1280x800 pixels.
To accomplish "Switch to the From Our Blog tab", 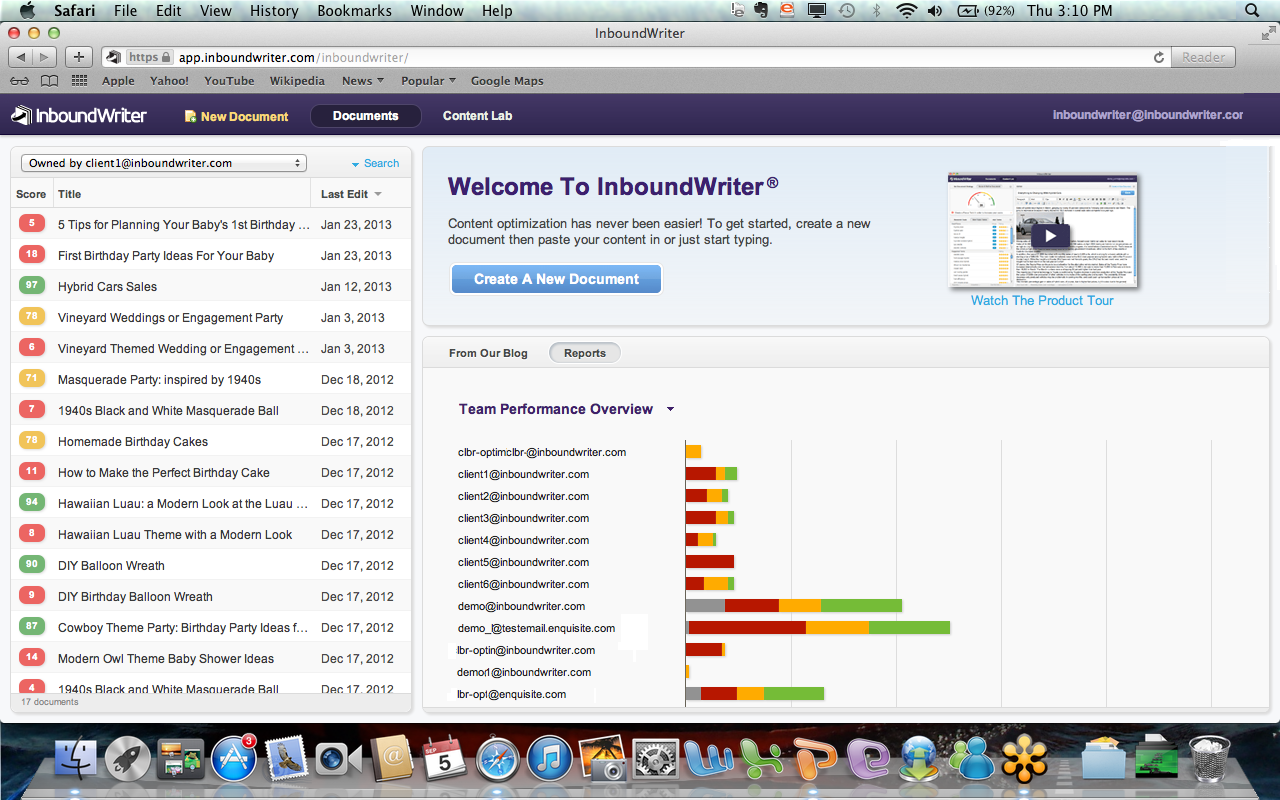I will (x=488, y=353).
